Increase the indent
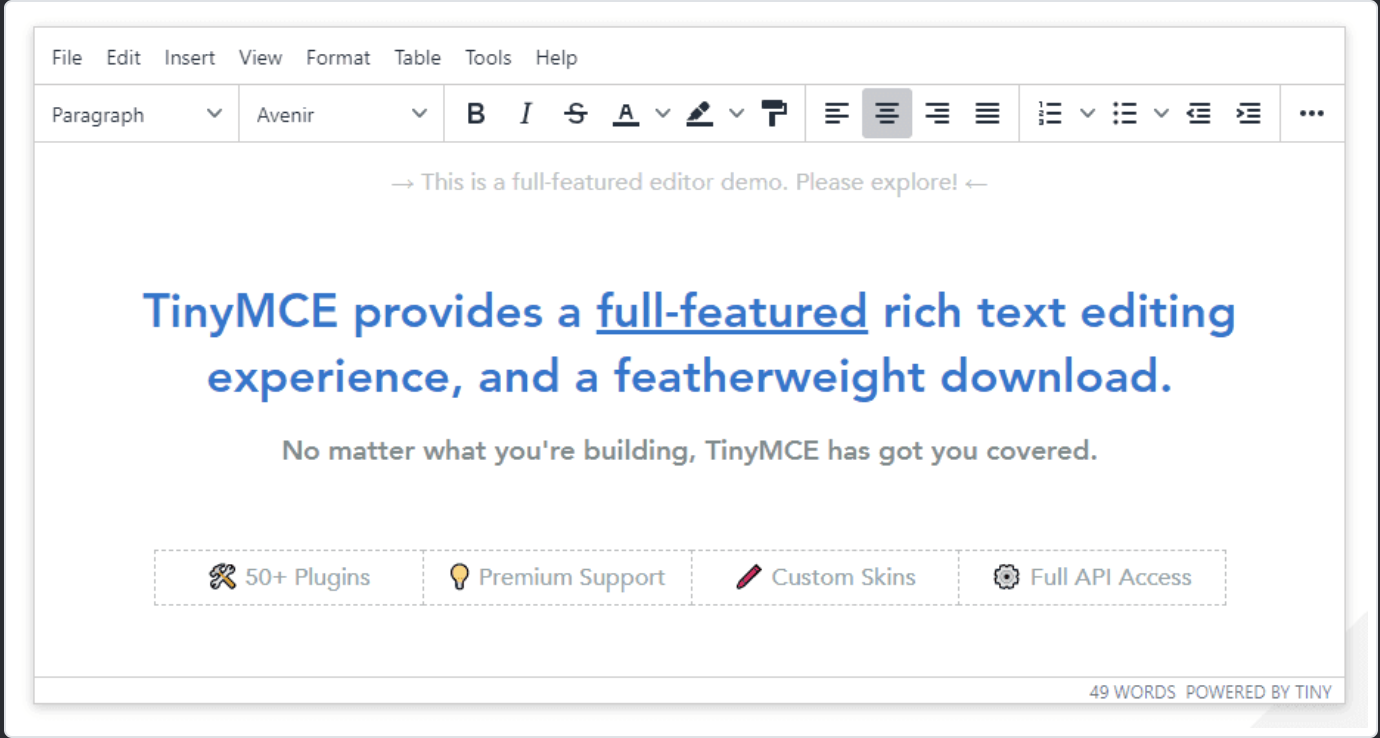Viewport: 1380px width, 738px height. tap(1249, 114)
